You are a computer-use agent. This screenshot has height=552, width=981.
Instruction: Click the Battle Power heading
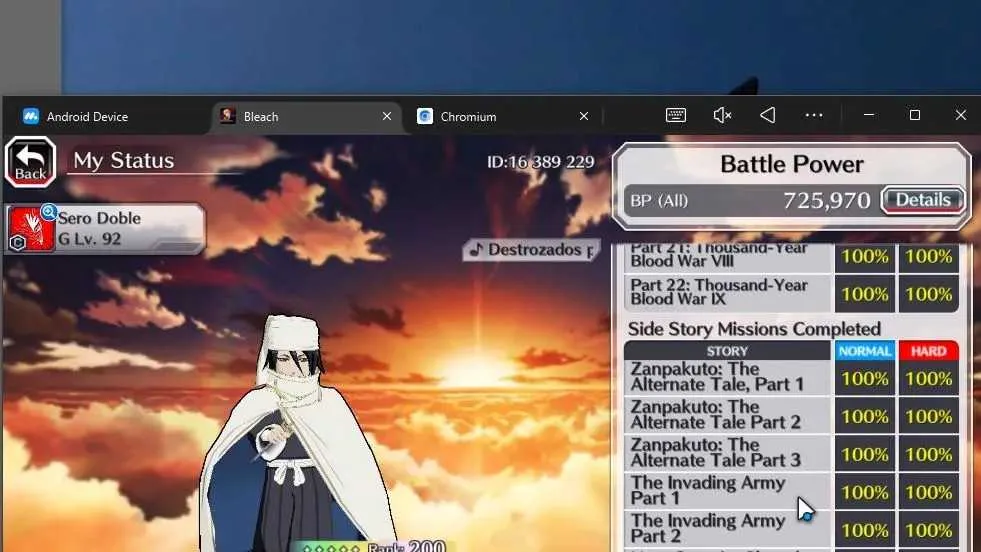click(791, 165)
